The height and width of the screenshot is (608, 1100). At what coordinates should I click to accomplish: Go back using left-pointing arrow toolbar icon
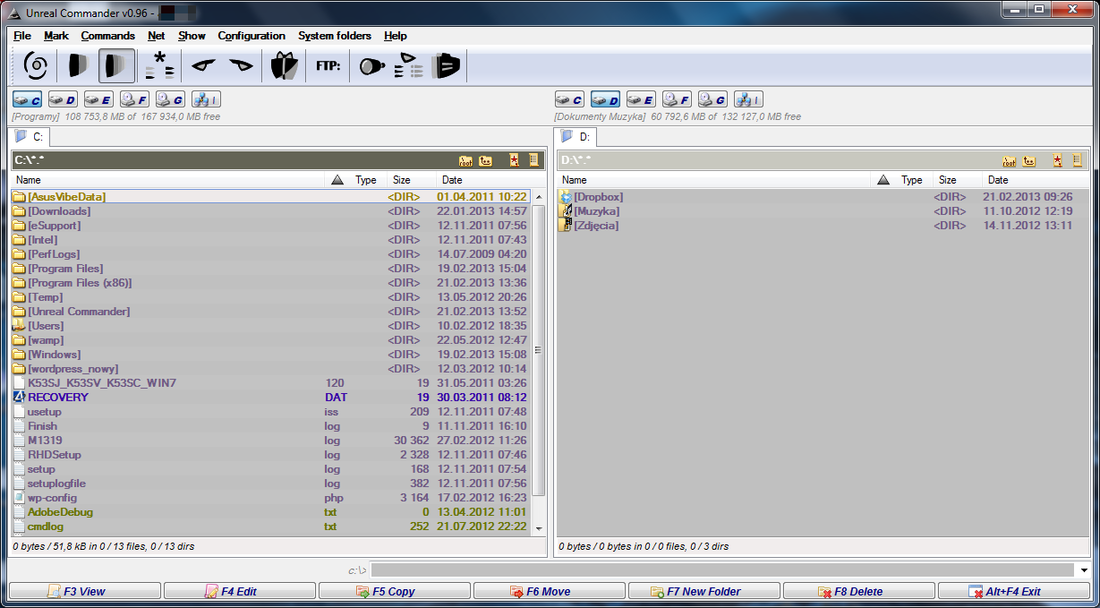pyautogui.click(x=203, y=66)
